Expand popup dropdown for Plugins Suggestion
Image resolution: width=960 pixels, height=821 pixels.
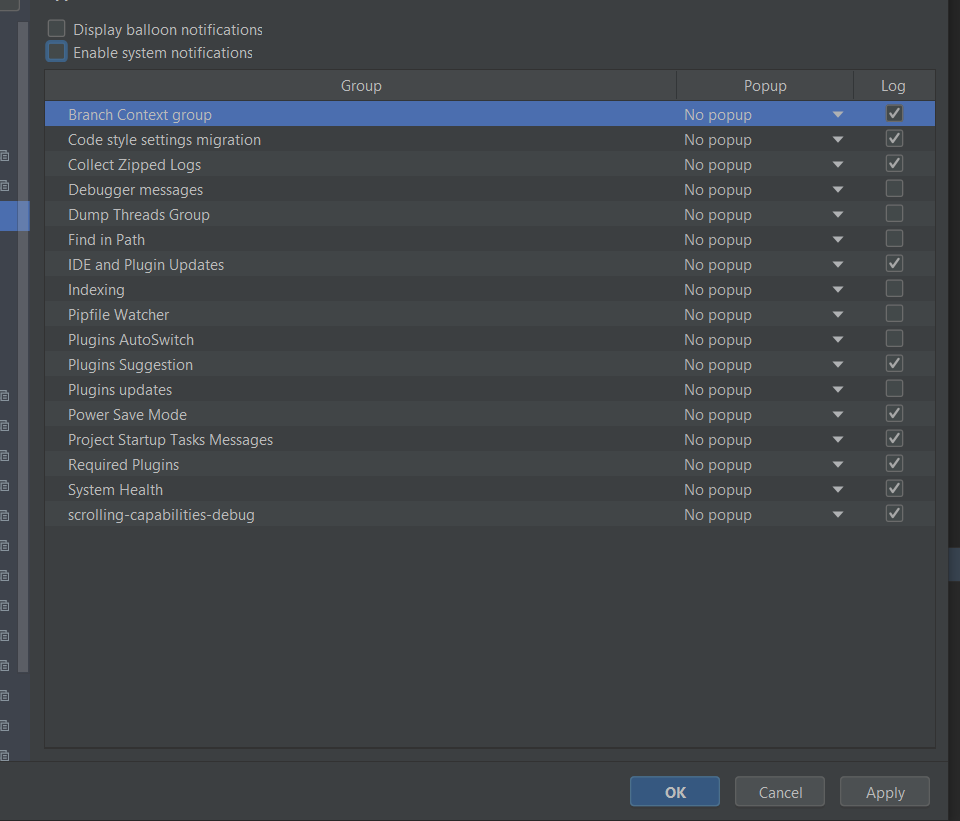pyautogui.click(x=837, y=365)
